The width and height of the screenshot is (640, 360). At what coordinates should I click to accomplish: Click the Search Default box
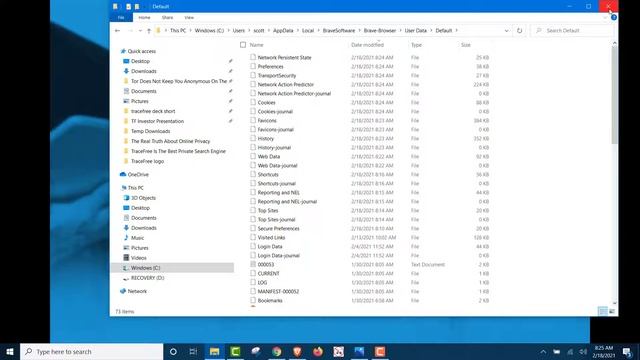click(571, 31)
